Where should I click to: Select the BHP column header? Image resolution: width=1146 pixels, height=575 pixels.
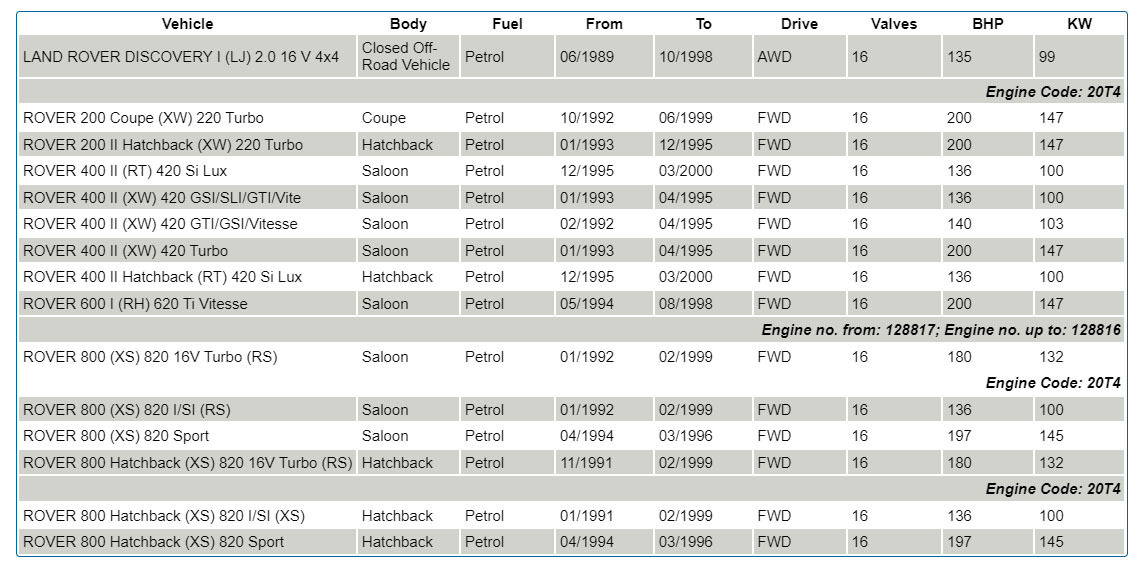click(x=988, y=24)
